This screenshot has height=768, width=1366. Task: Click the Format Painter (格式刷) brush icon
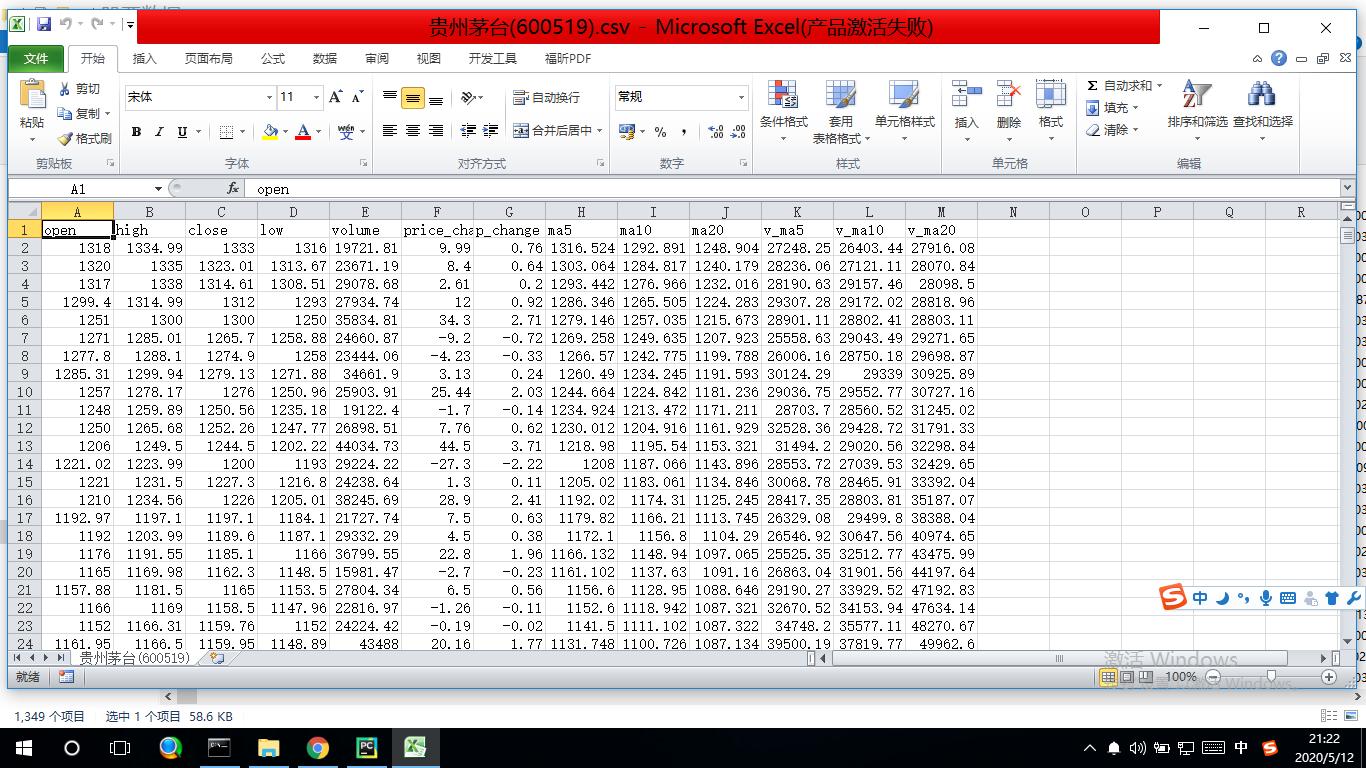tap(66, 139)
